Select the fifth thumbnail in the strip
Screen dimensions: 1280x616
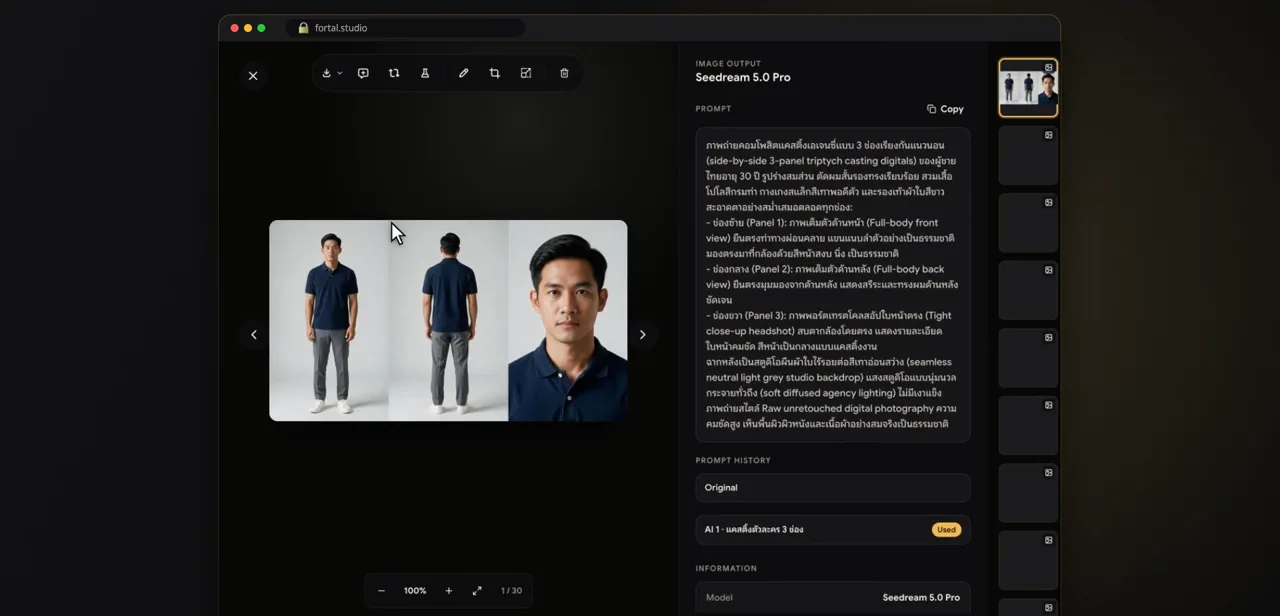1028,358
